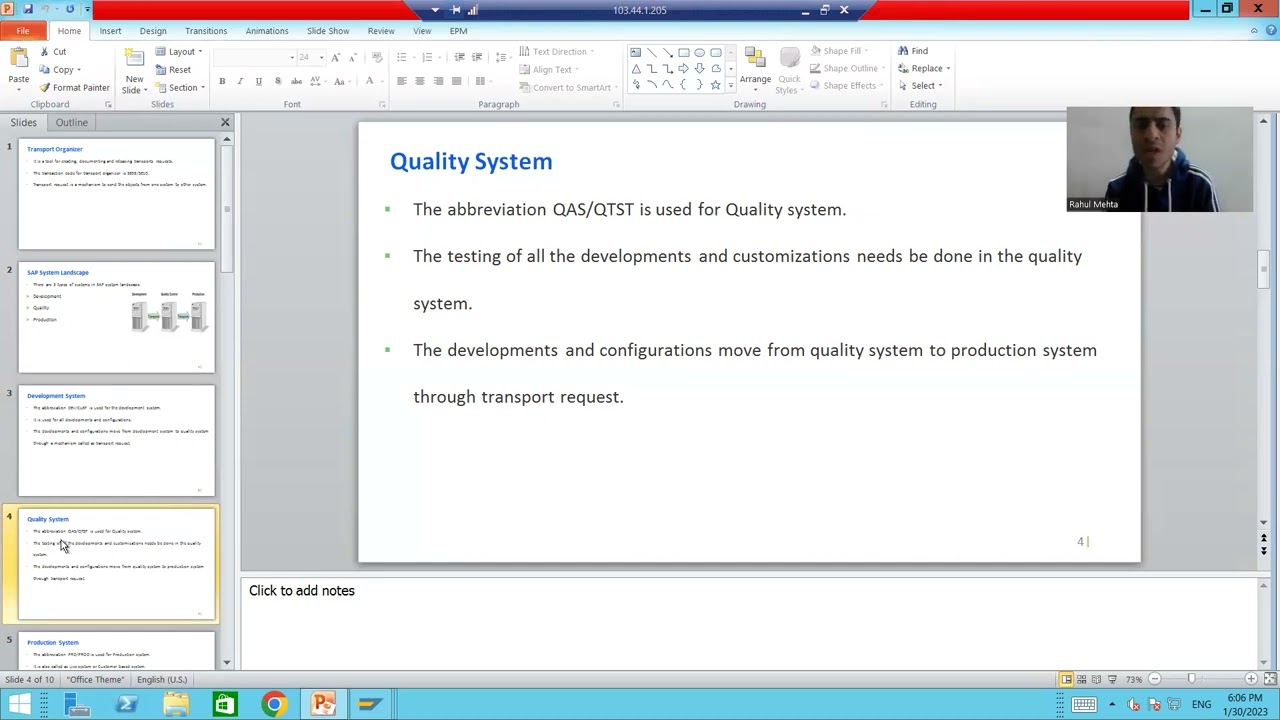Click the zoom slider handle
Image resolution: width=1280 pixels, height=720 pixels.
(x=1191, y=680)
